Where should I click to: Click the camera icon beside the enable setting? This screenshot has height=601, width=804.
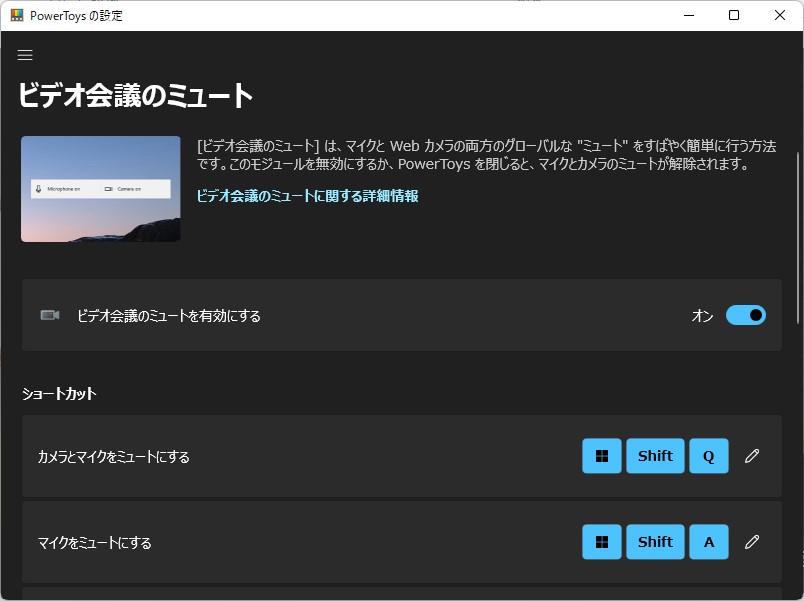49,315
